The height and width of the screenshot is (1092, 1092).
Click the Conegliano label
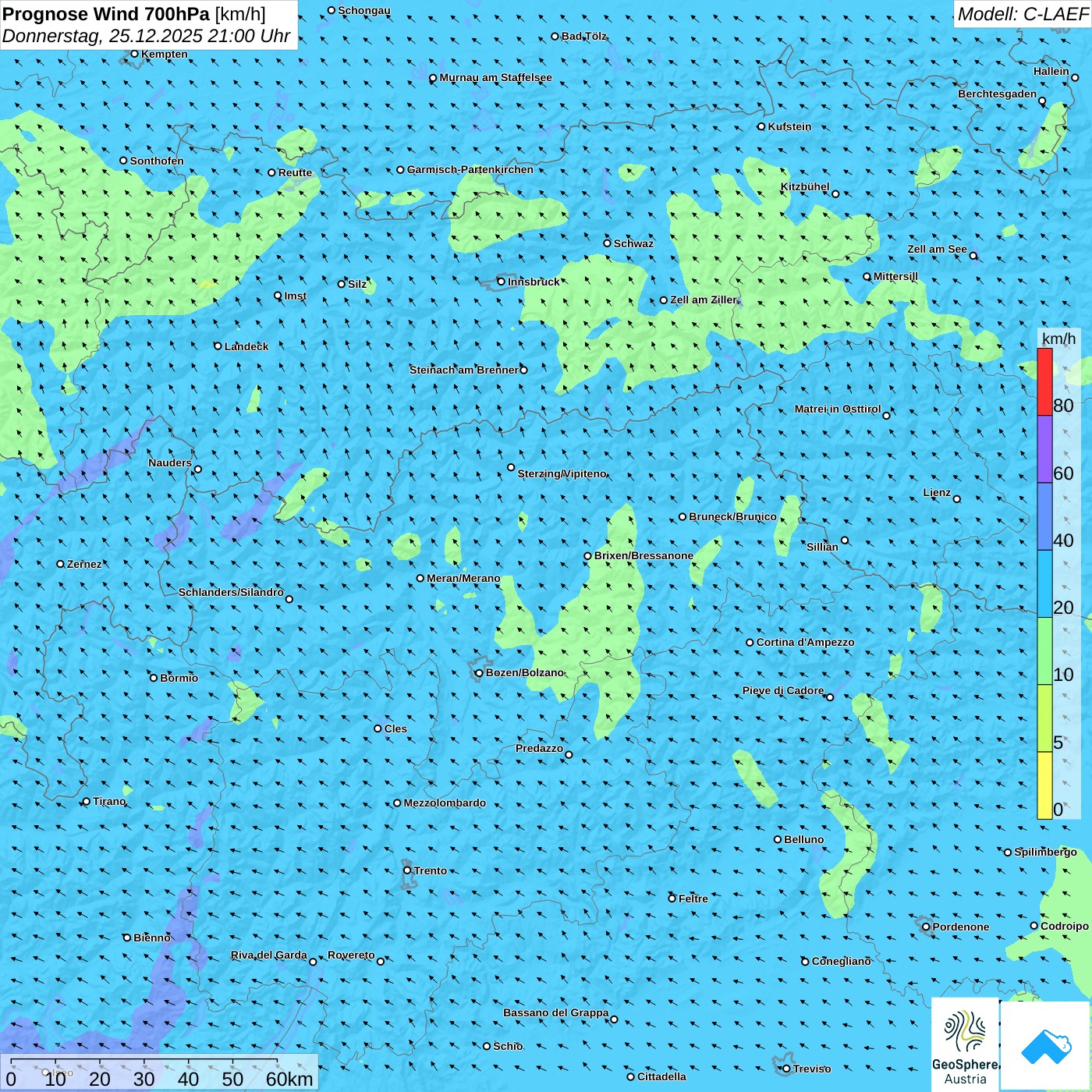tap(842, 961)
